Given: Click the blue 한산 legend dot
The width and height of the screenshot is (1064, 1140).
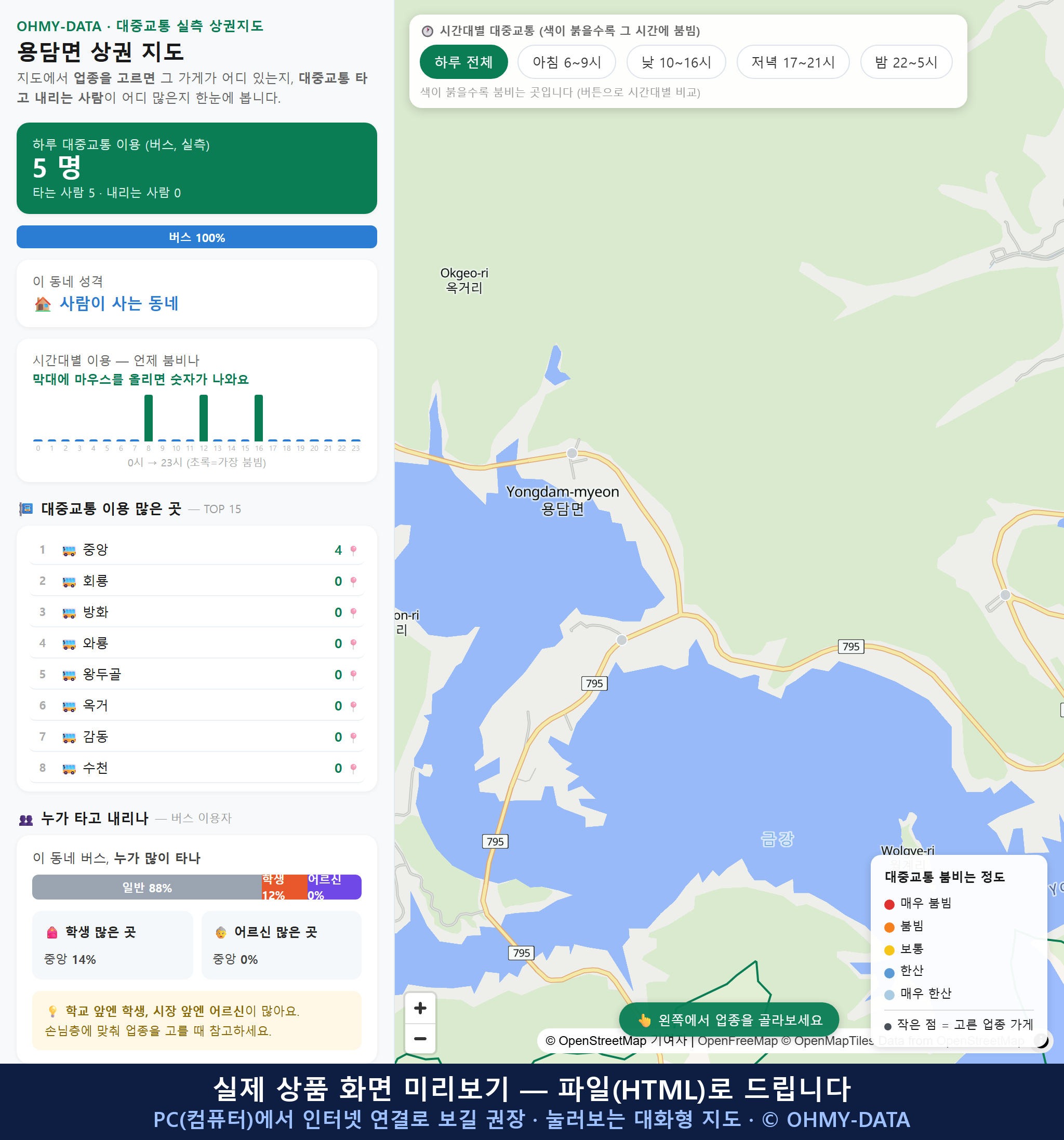Looking at the screenshot, I should tap(889, 973).
